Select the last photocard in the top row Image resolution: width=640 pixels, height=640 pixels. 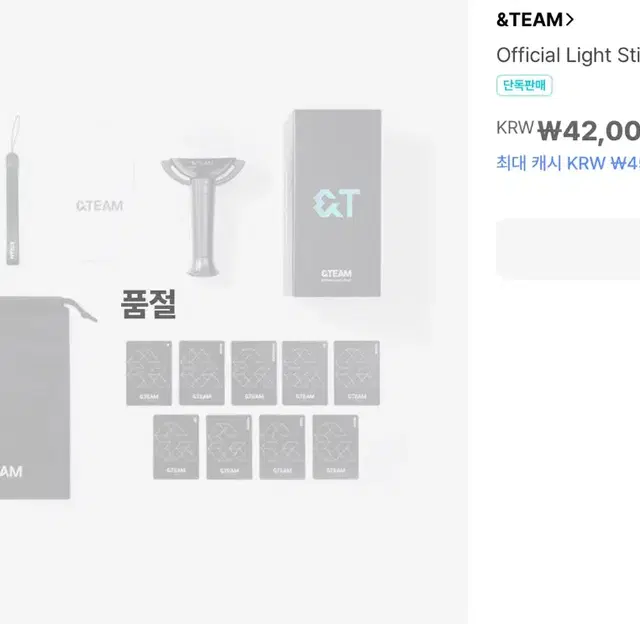(357, 373)
